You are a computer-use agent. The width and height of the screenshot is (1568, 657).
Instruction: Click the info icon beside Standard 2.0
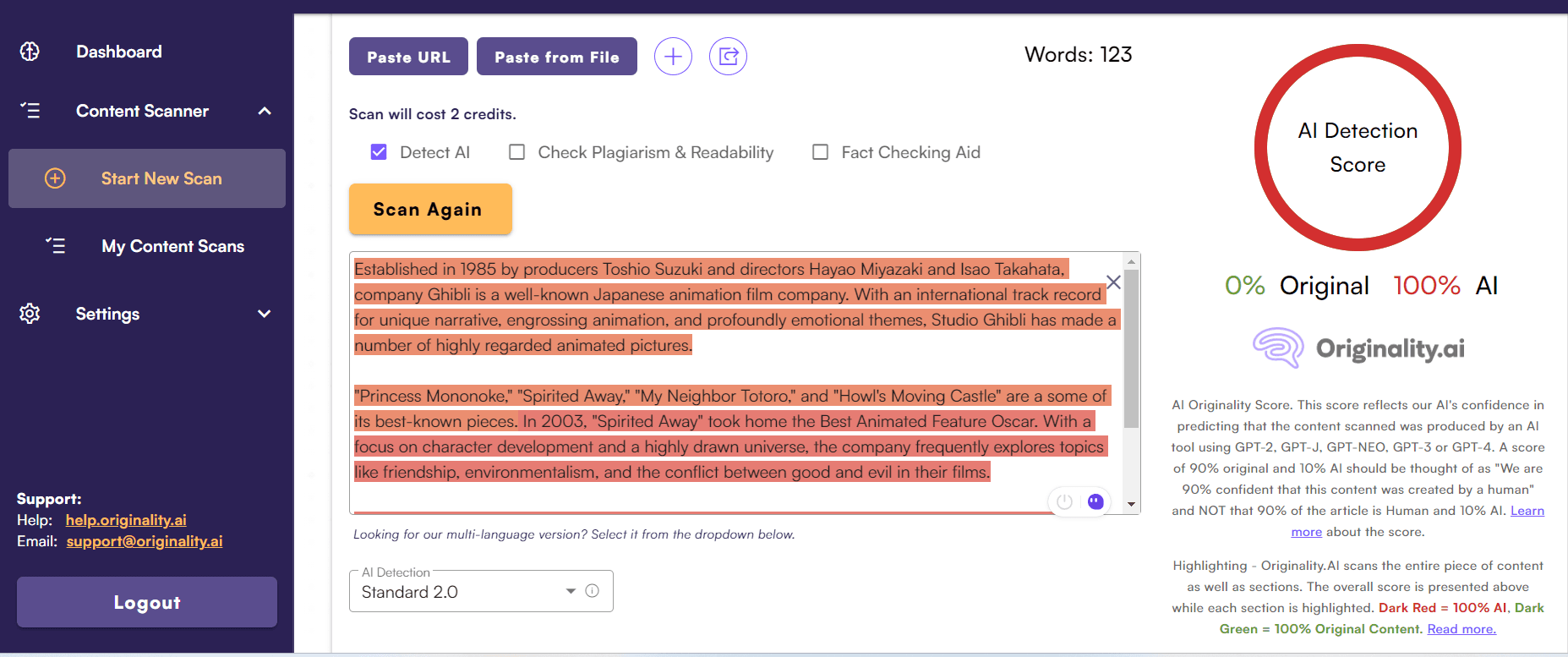click(x=593, y=591)
